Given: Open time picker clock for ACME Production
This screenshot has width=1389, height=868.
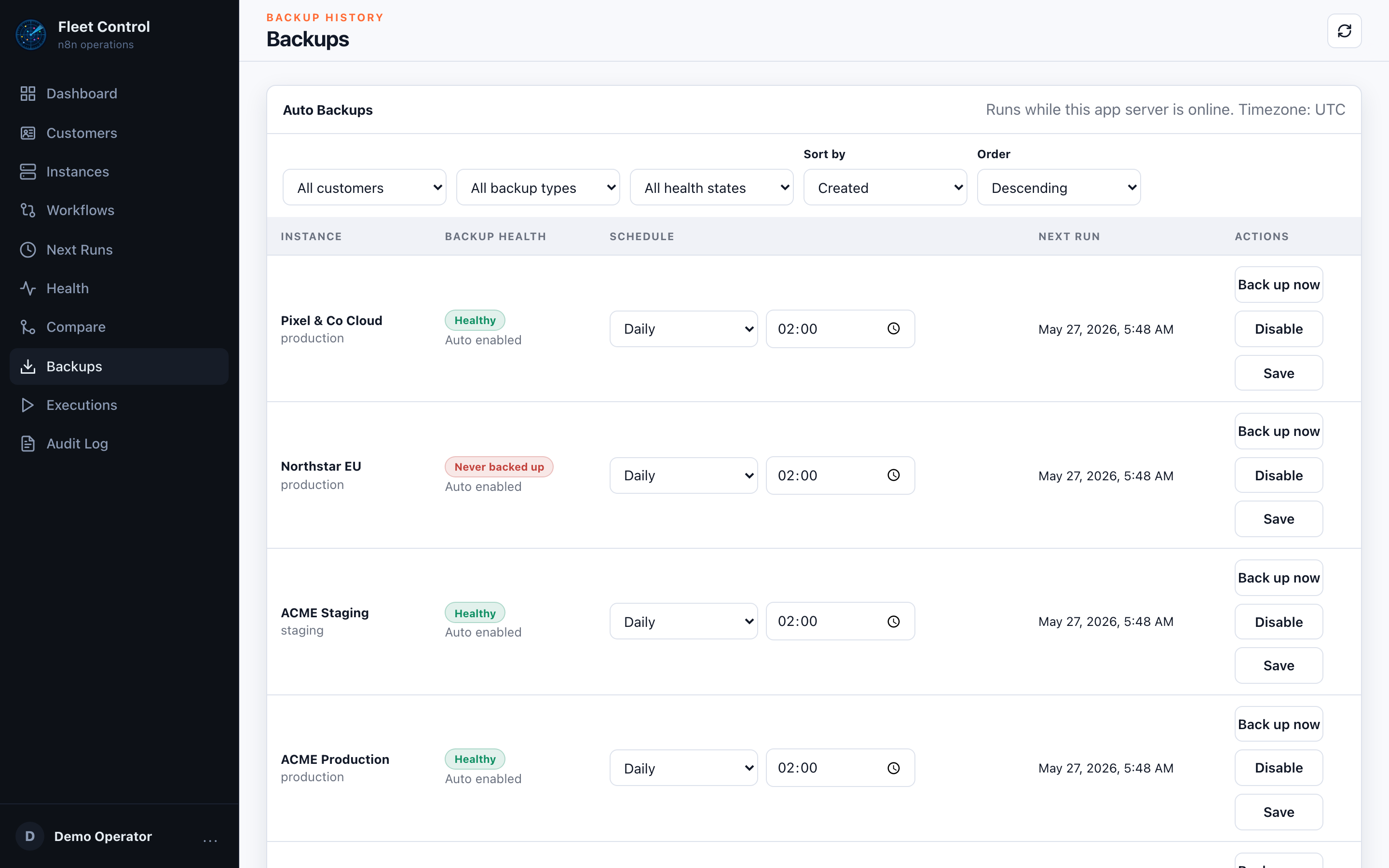Looking at the screenshot, I should click(x=894, y=768).
